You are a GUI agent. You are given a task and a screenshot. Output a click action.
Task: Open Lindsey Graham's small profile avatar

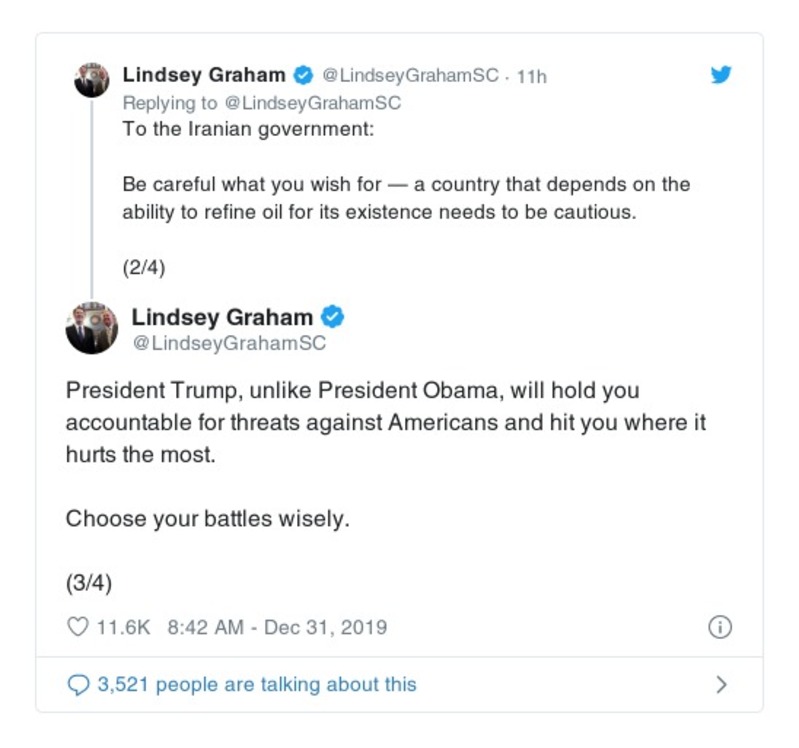point(92,80)
